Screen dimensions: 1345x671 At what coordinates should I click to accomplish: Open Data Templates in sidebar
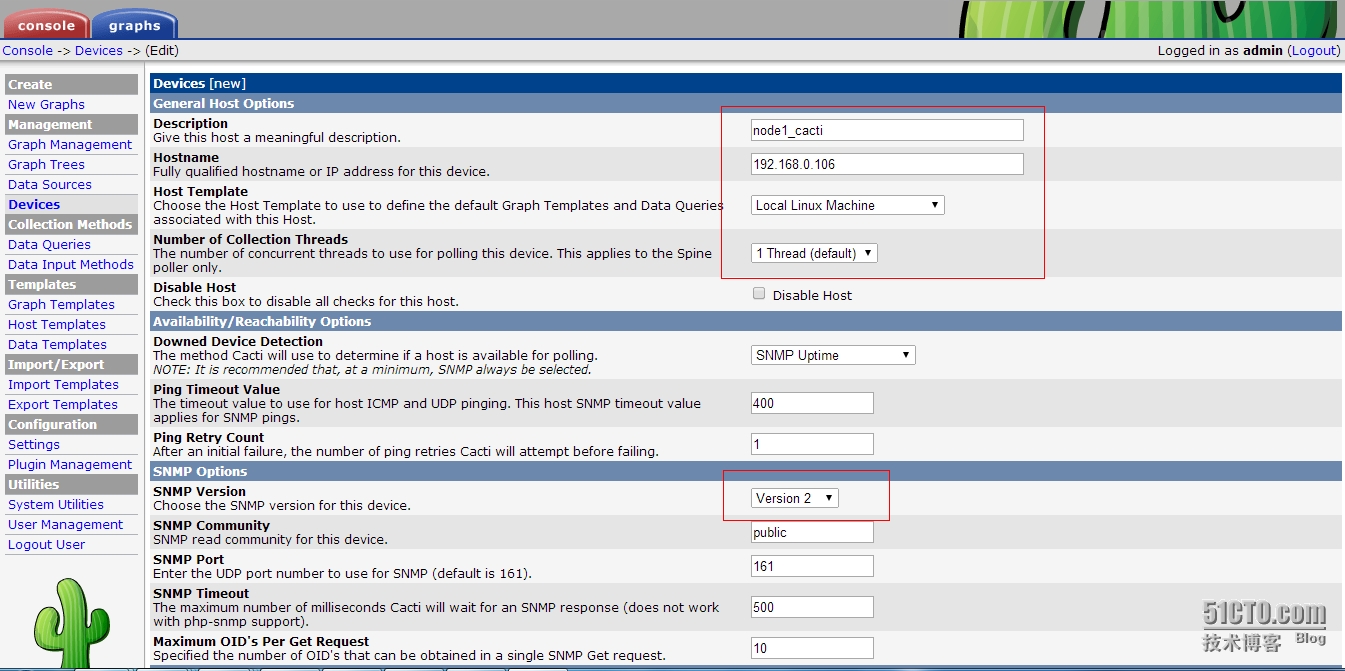[x=57, y=344]
